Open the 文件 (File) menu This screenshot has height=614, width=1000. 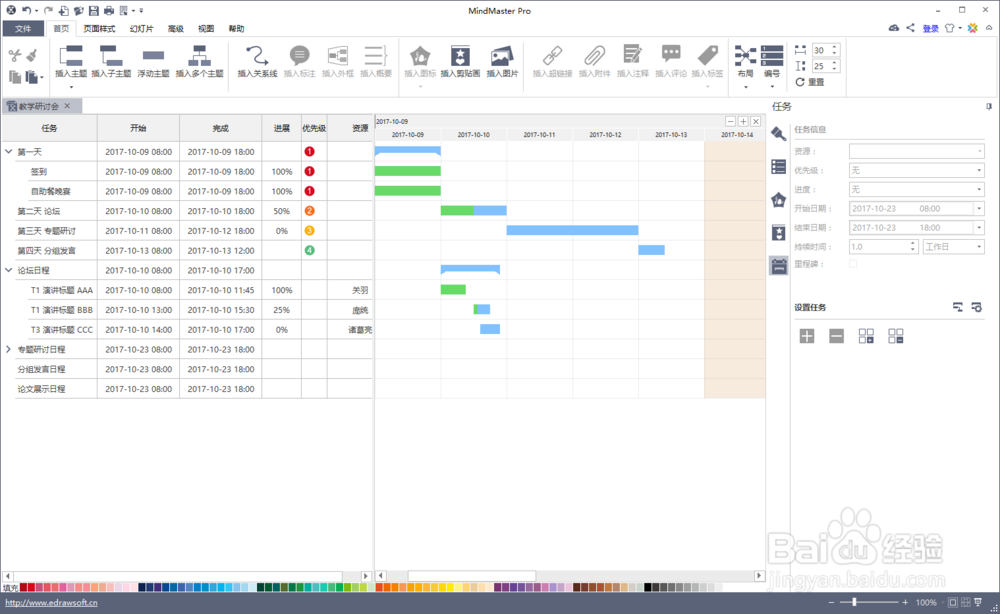(x=23, y=29)
